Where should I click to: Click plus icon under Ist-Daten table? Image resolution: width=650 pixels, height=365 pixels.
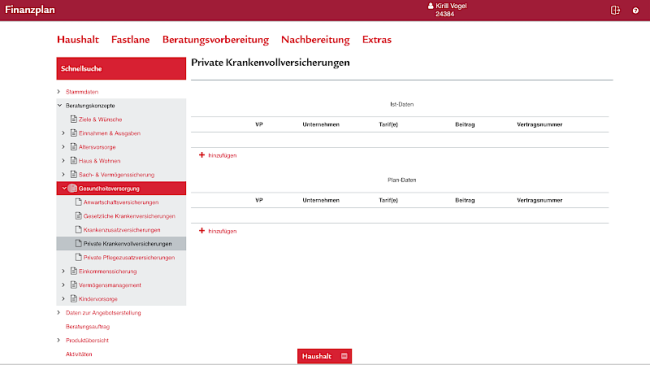pyautogui.click(x=202, y=155)
